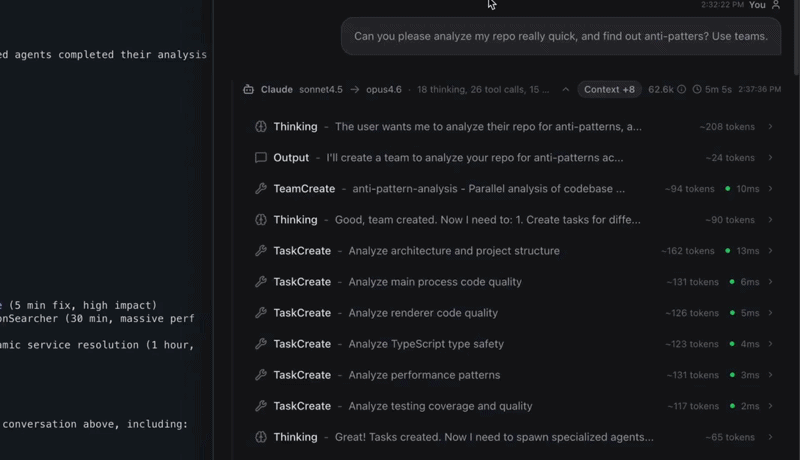Click the 10ms latency value
The width and height of the screenshot is (800, 460).
[x=748, y=189]
